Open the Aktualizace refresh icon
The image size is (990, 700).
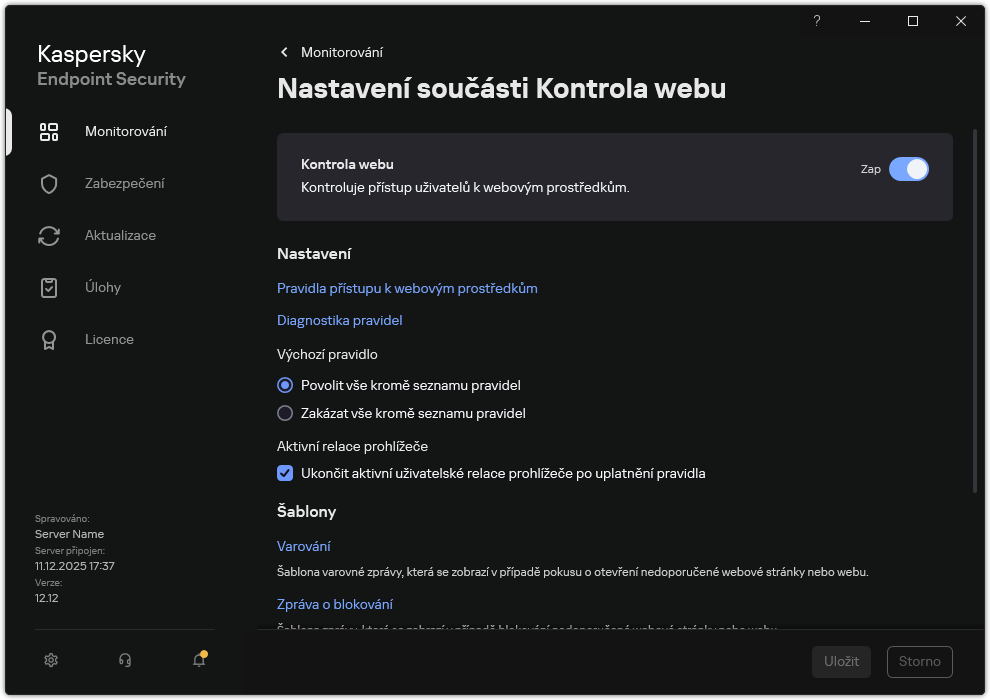[x=49, y=235]
